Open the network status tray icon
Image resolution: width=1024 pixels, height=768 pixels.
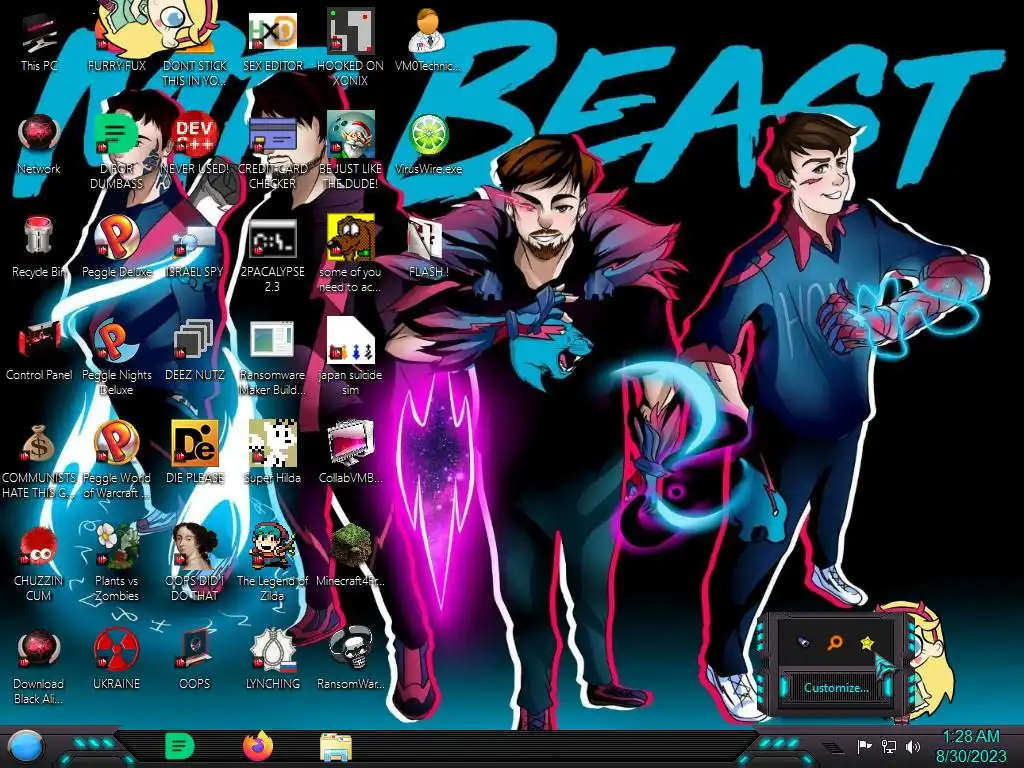pos(889,746)
